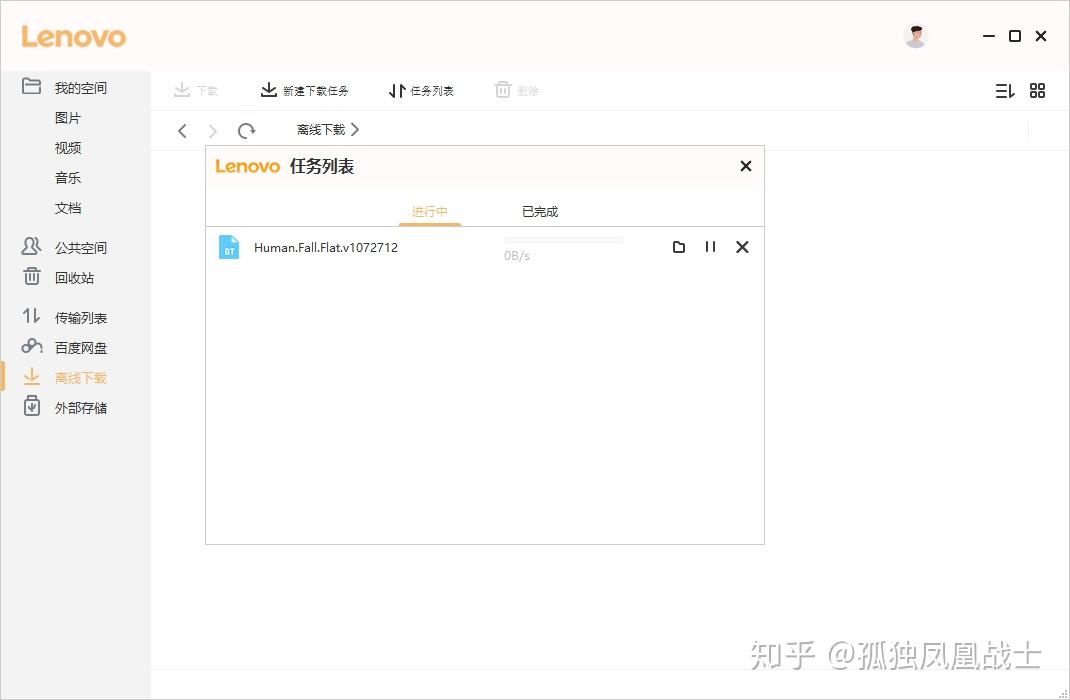Close the 任务列表 dialog
Viewport: 1070px width, 700px height.
[746, 166]
